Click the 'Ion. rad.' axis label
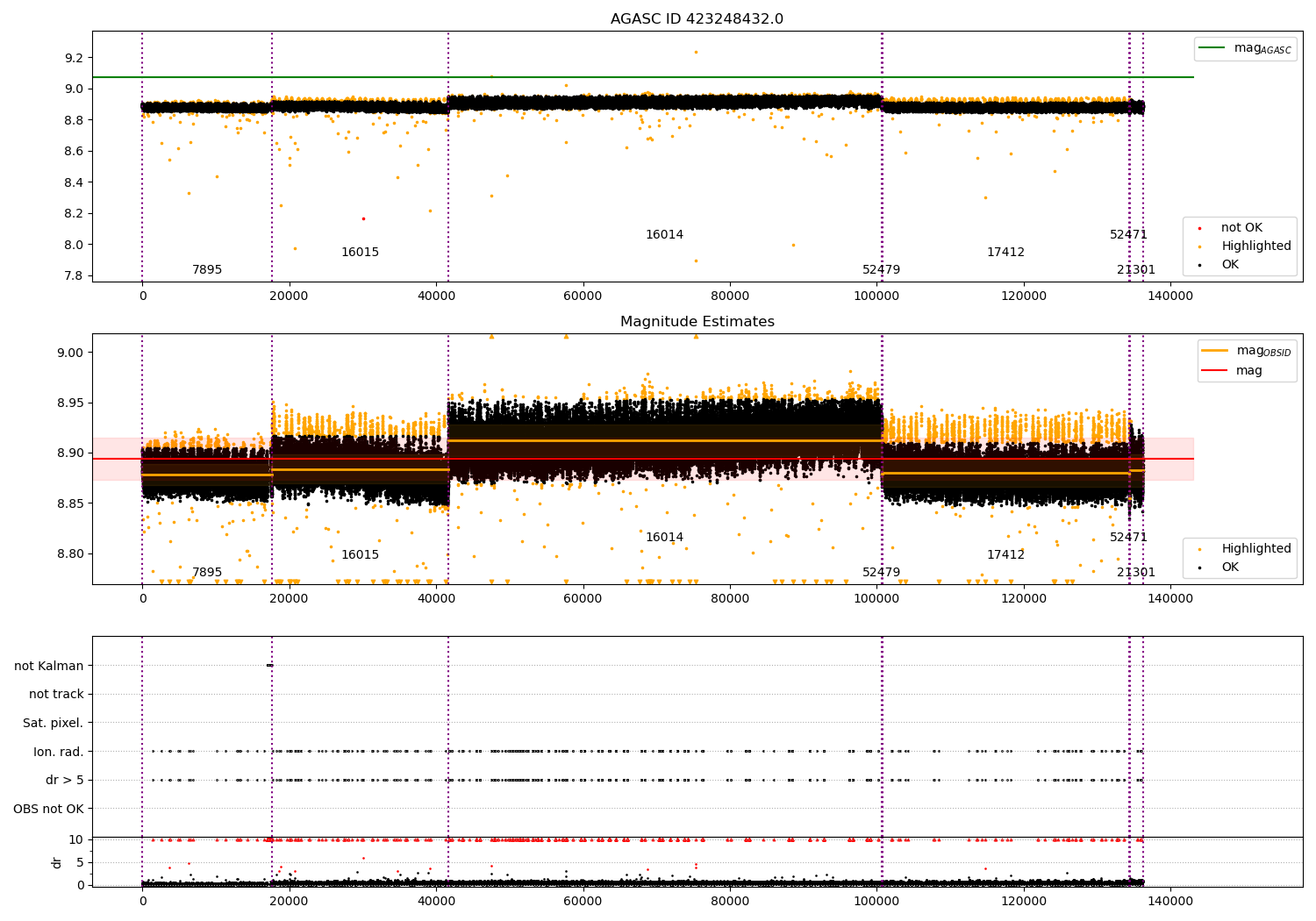 tap(59, 752)
